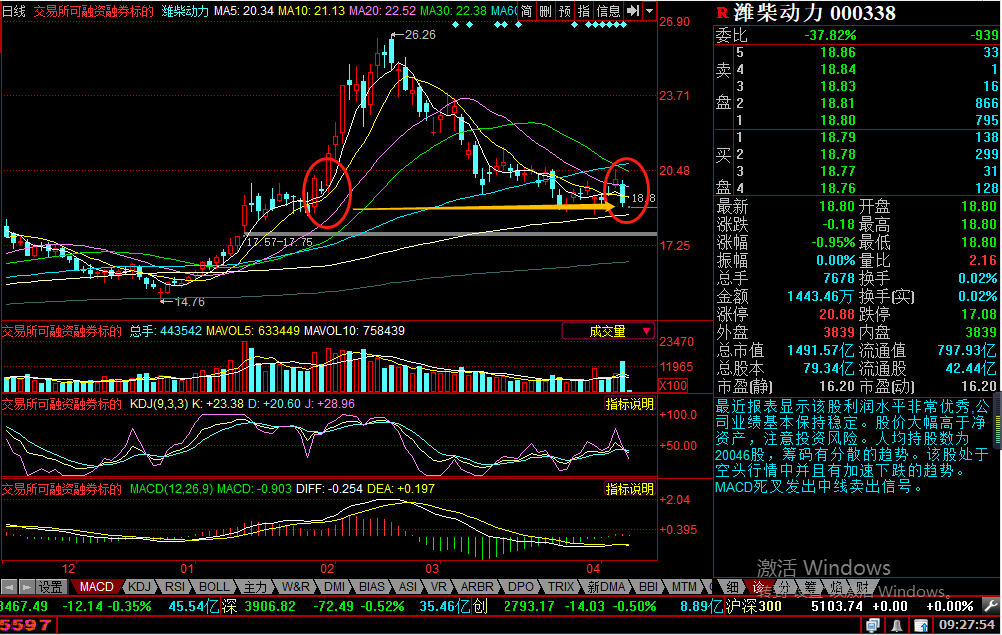Screen dimensions: 1002x635
Task: Click the diagnosis panel scrollbar
Action: [997, 422]
